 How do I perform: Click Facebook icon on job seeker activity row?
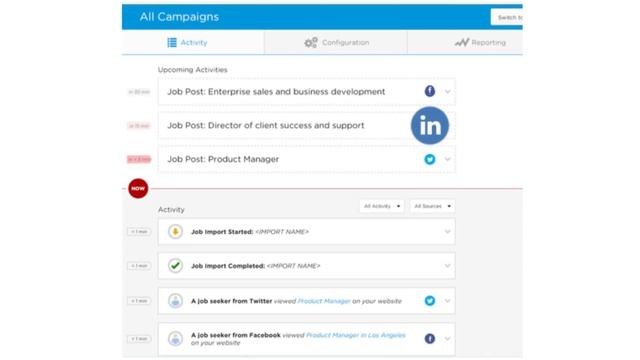pyautogui.click(x=429, y=338)
